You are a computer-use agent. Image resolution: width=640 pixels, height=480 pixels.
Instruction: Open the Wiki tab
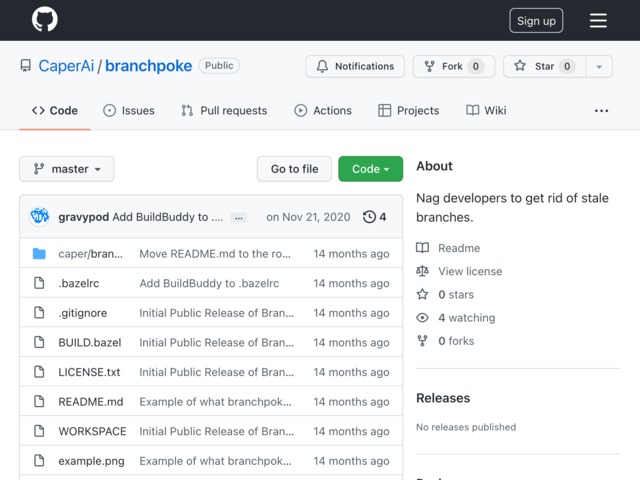click(486, 111)
